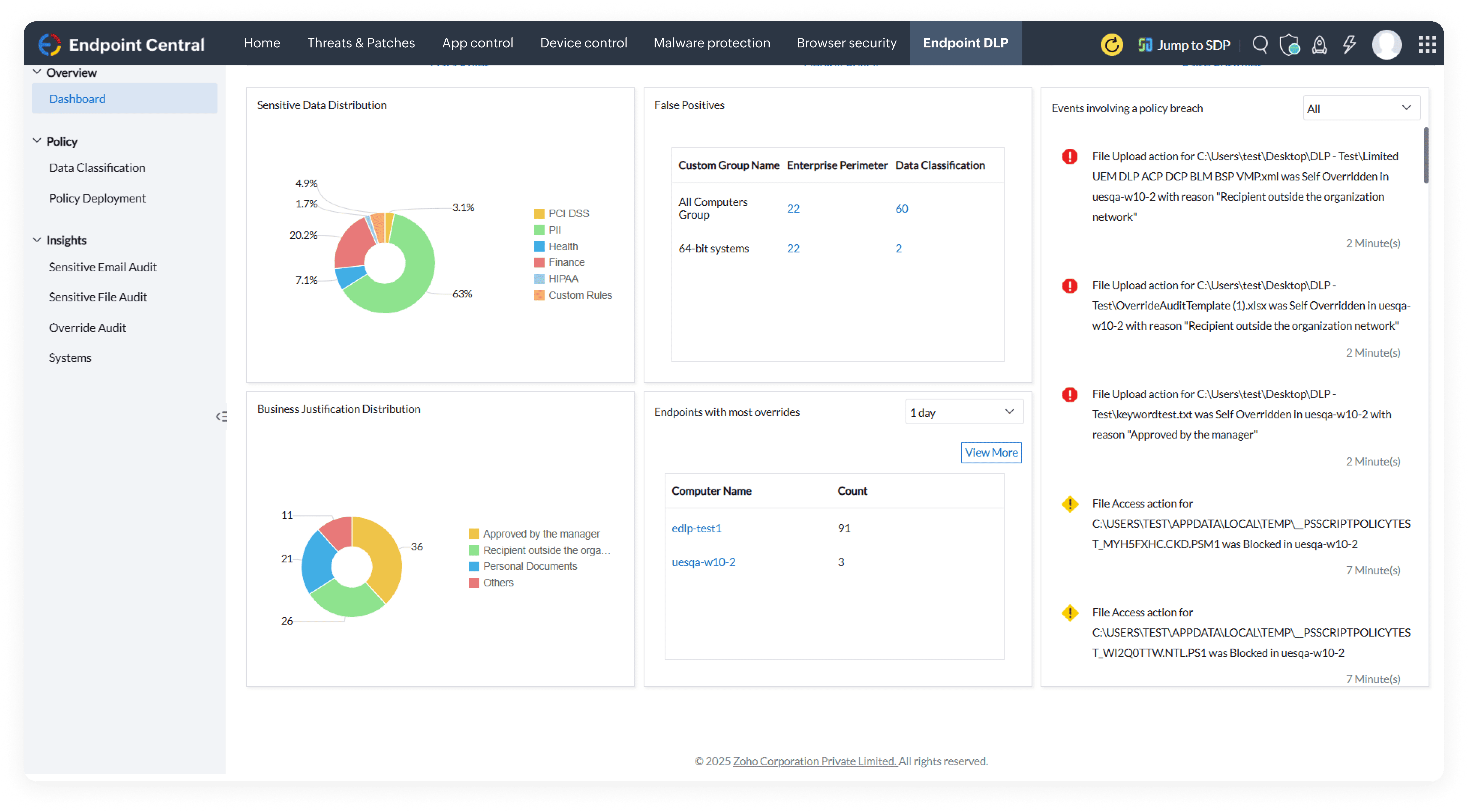Collapse the left sidebar panel

pos(221,417)
